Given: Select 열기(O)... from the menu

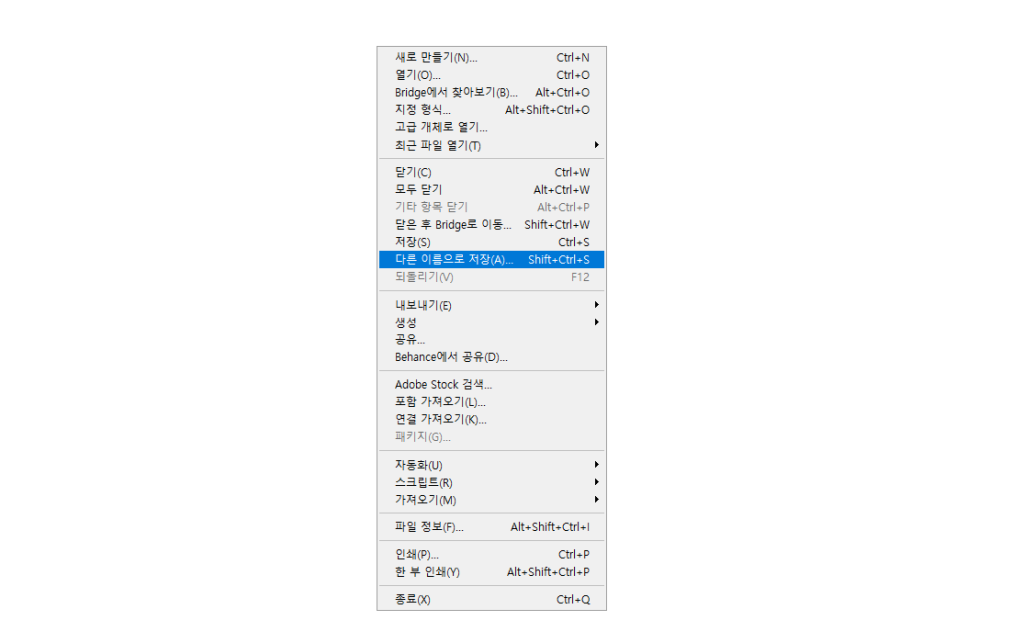Looking at the screenshot, I should coord(491,75).
